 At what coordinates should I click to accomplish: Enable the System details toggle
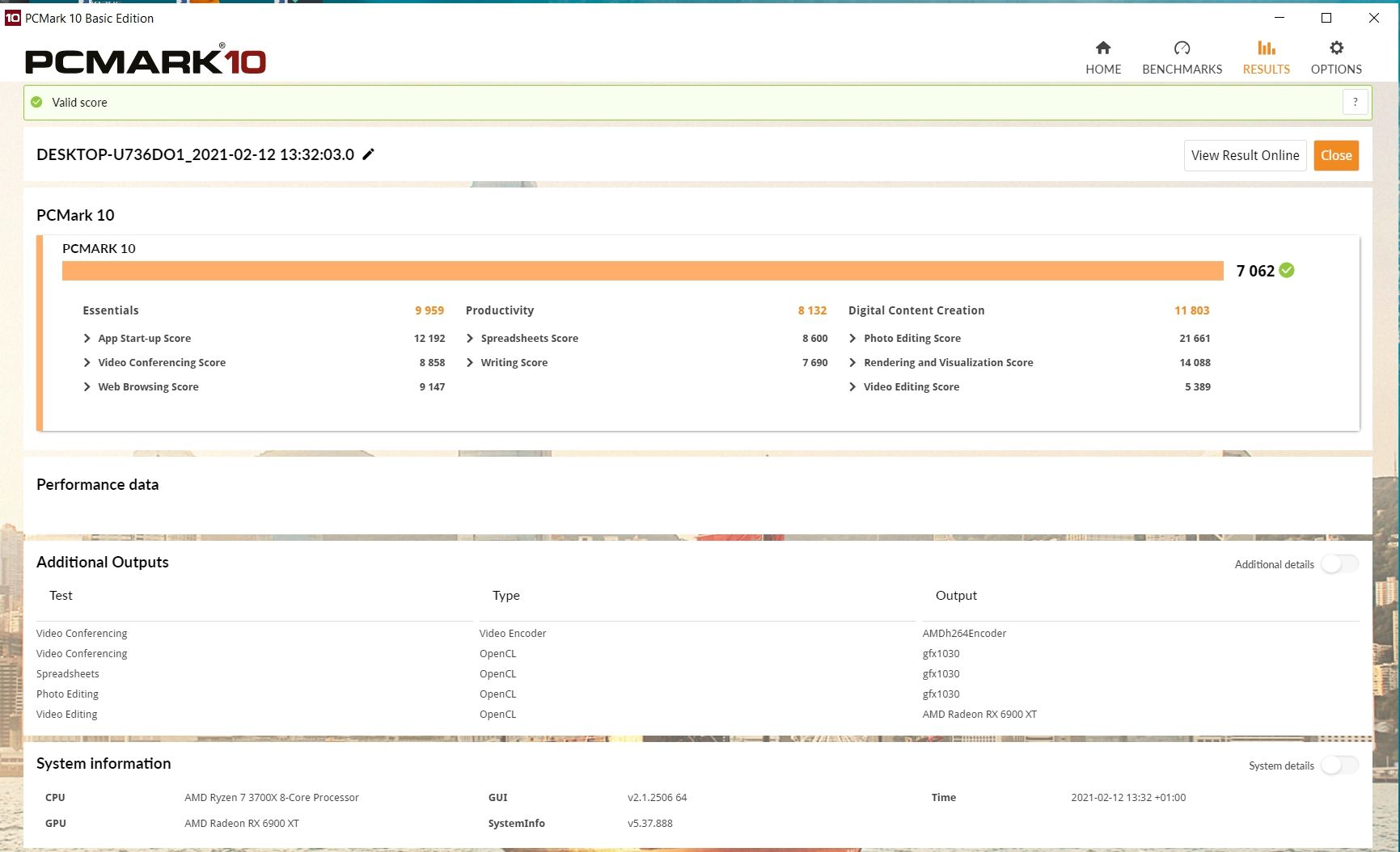tap(1339, 765)
